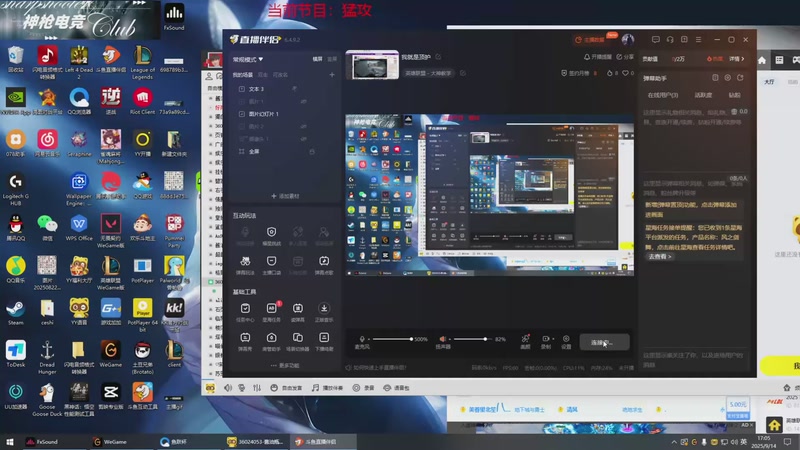Open 如何快速上手直播伴侣 help link

pyautogui.click(x=376, y=367)
